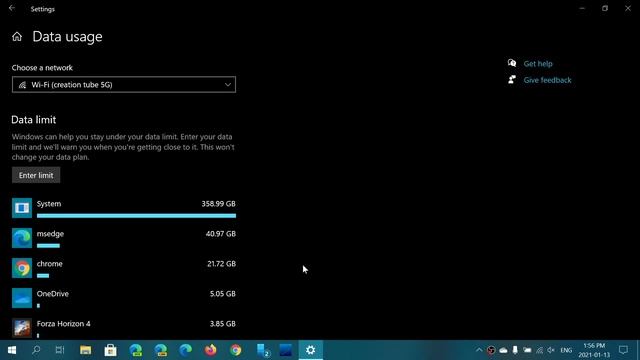Viewport: 640px width, 360px height.
Task: Click the Enter limit button
Action: [x=36, y=175]
